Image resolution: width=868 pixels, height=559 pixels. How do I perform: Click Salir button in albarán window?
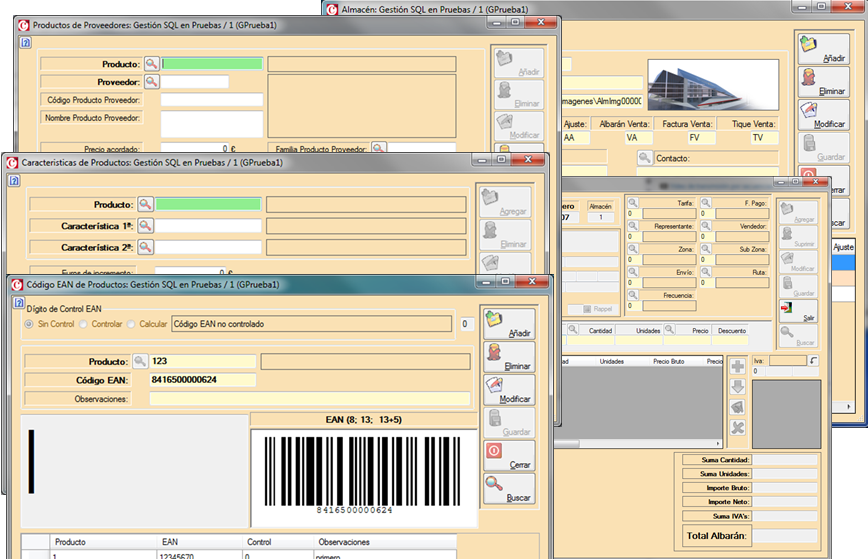798,311
